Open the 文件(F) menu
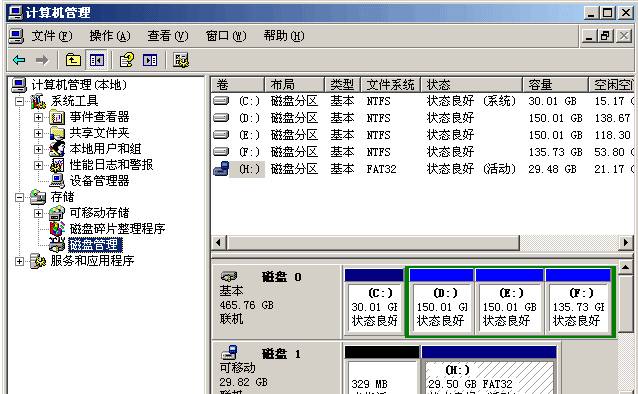 (52, 36)
